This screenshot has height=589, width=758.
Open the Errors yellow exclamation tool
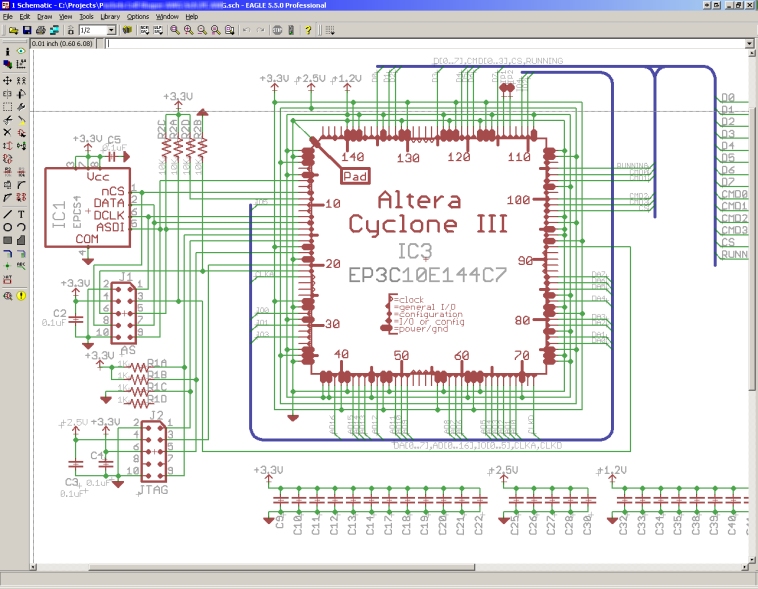21,296
